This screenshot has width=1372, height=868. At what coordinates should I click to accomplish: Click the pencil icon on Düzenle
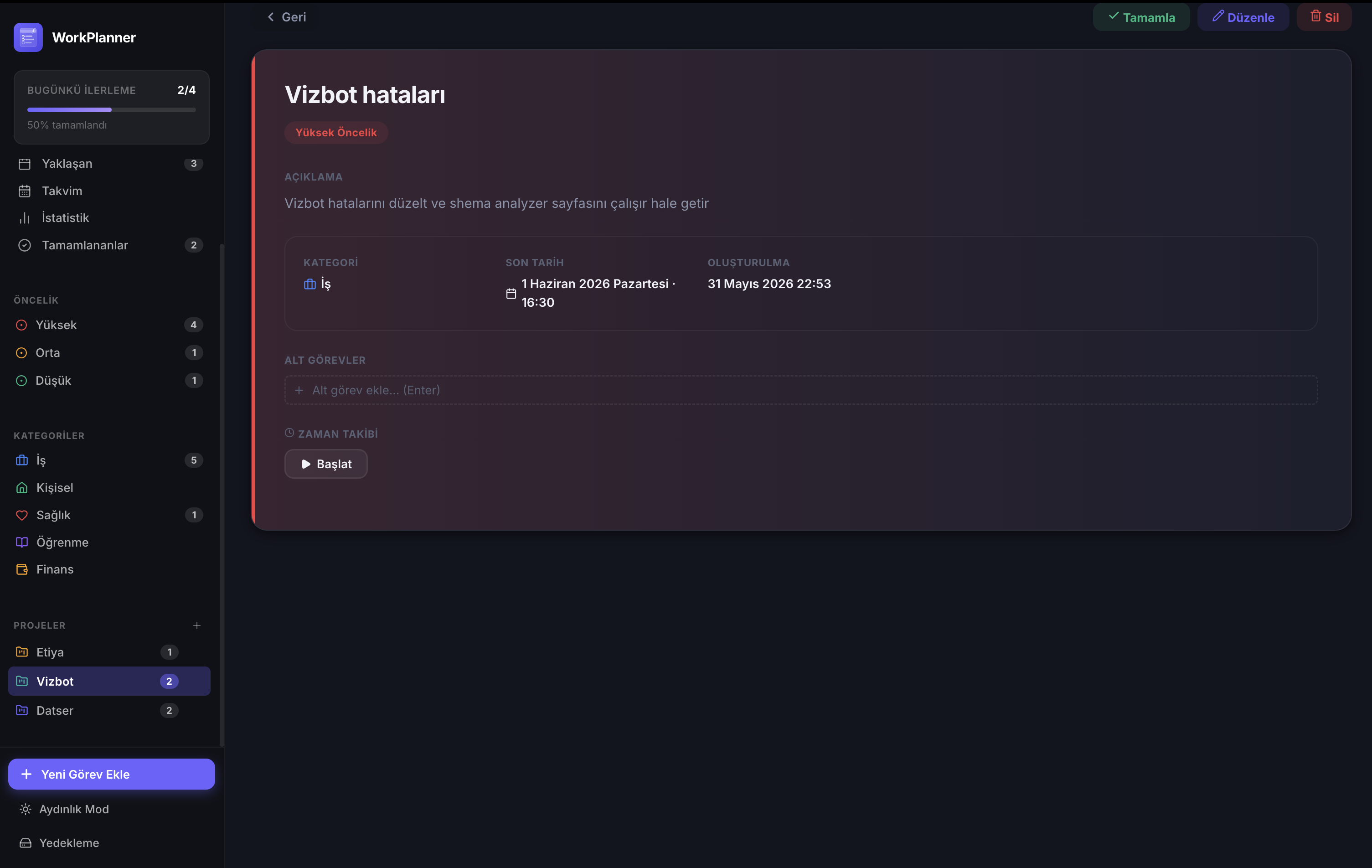tap(1217, 16)
